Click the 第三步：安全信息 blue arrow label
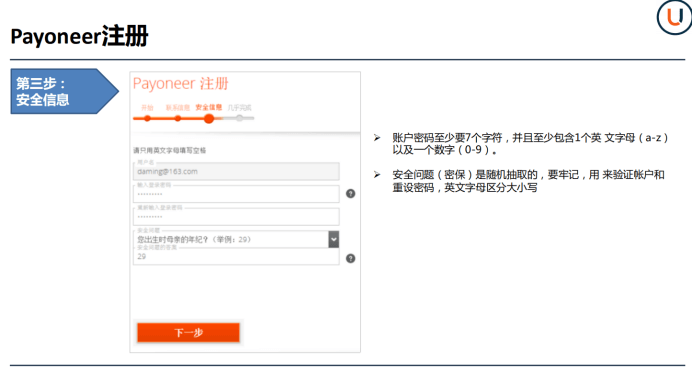 click(x=64, y=91)
